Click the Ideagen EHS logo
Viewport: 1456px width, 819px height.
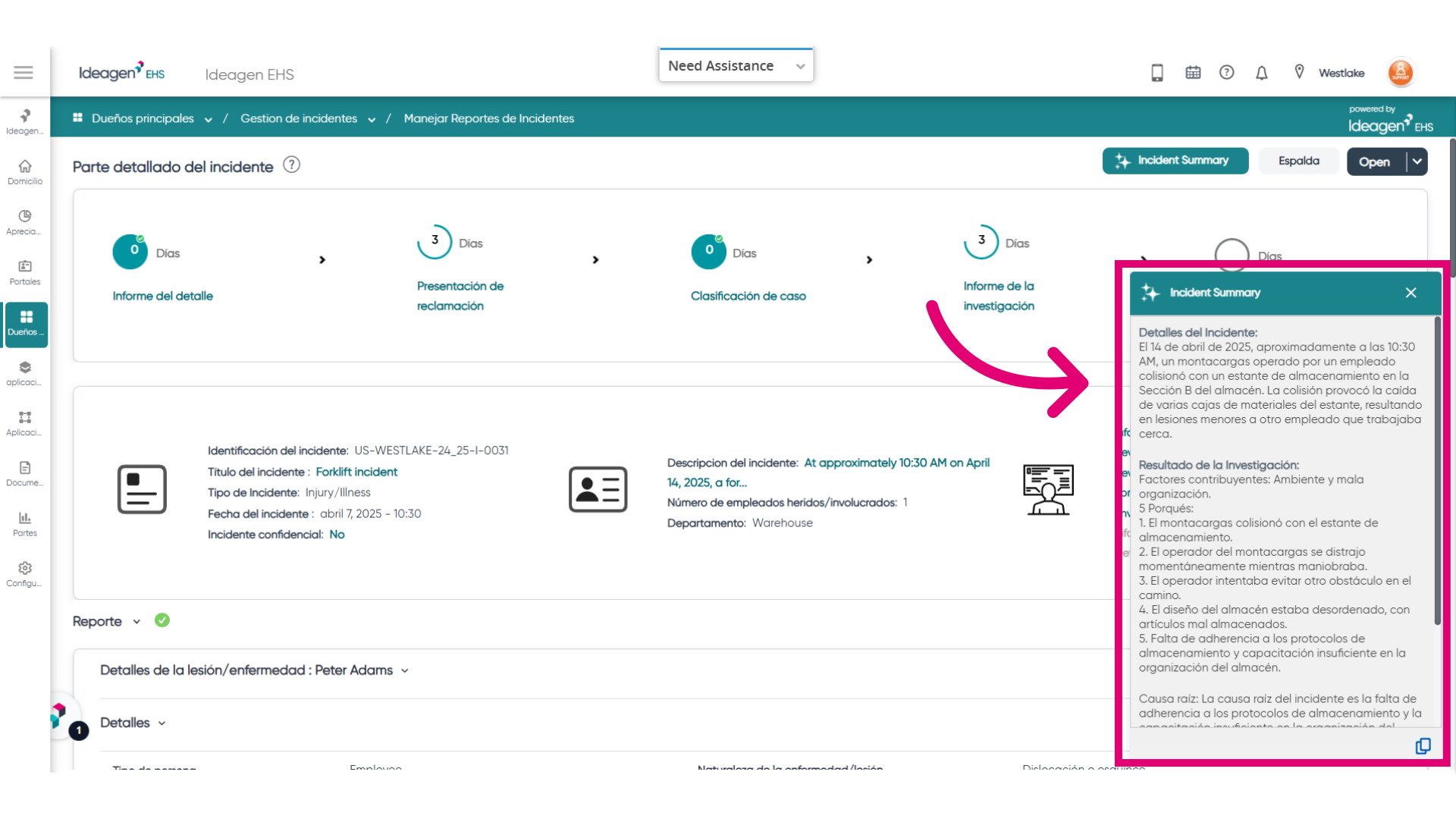tap(122, 72)
